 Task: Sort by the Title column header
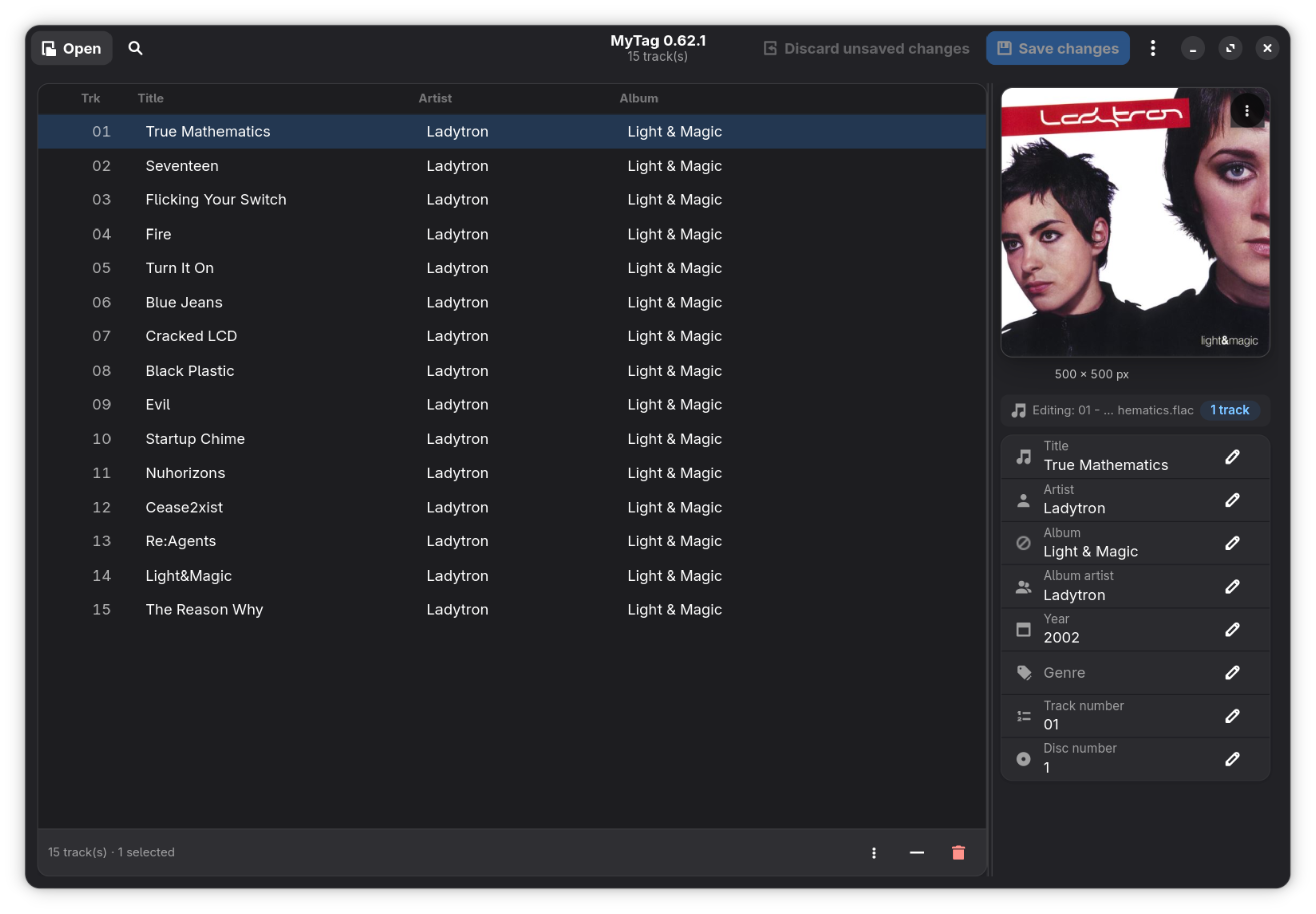click(151, 98)
